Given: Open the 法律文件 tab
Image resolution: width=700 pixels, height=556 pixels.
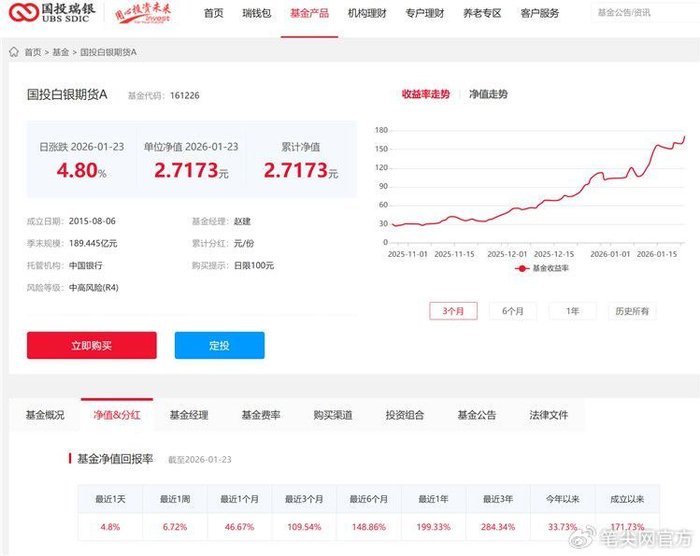Looking at the screenshot, I should coord(549,415).
